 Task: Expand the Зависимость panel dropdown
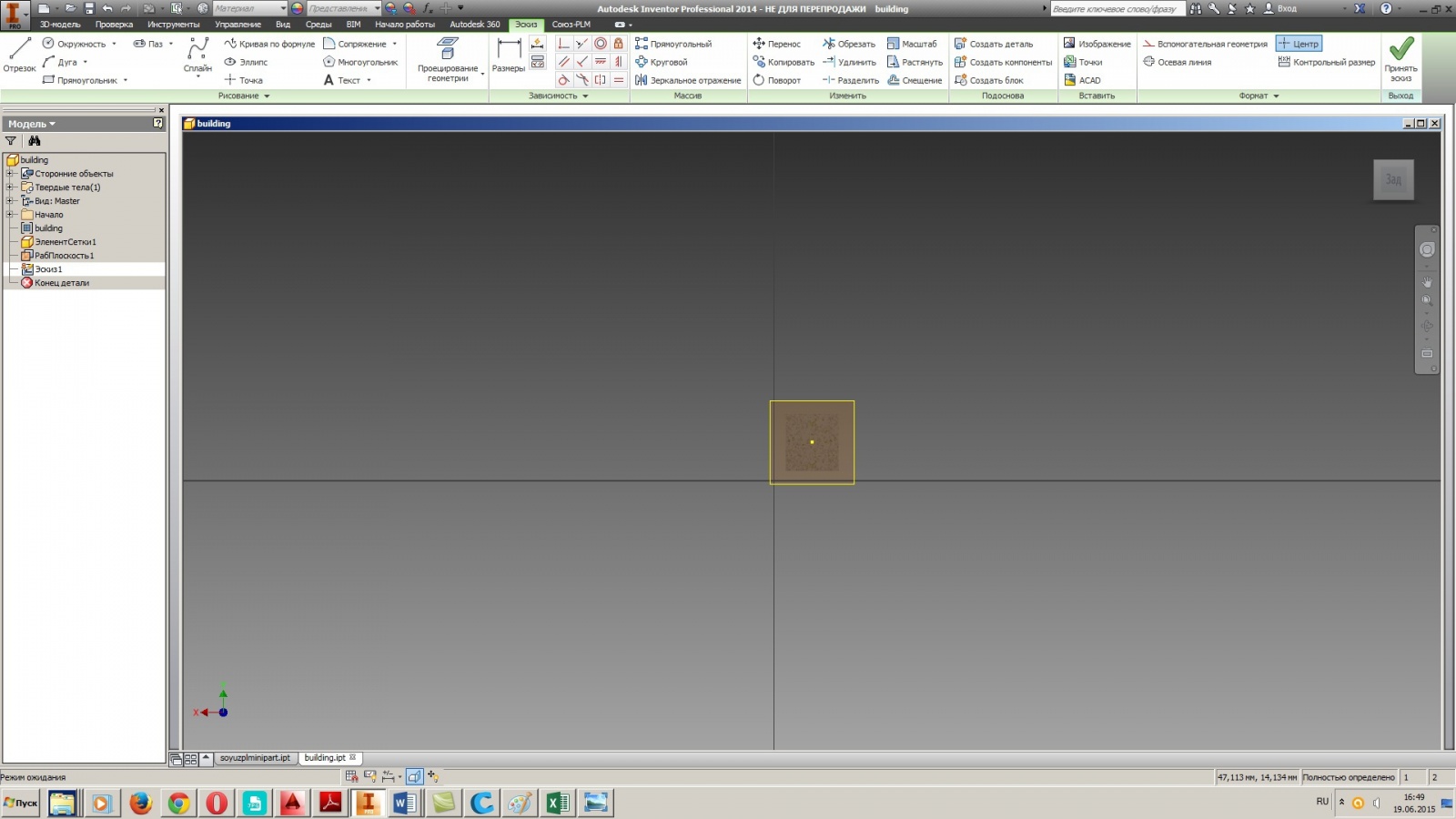click(x=558, y=96)
